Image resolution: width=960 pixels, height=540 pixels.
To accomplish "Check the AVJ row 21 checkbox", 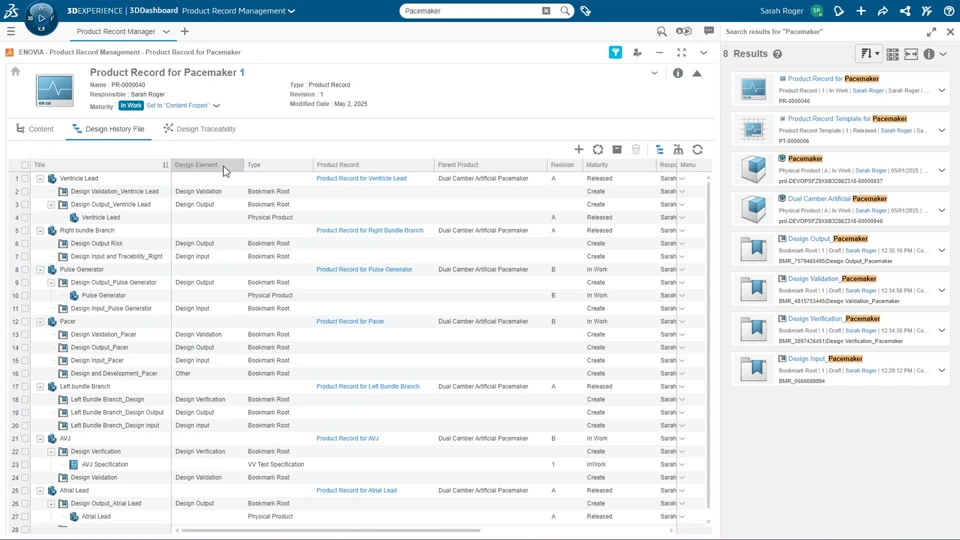I will [25, 438].
